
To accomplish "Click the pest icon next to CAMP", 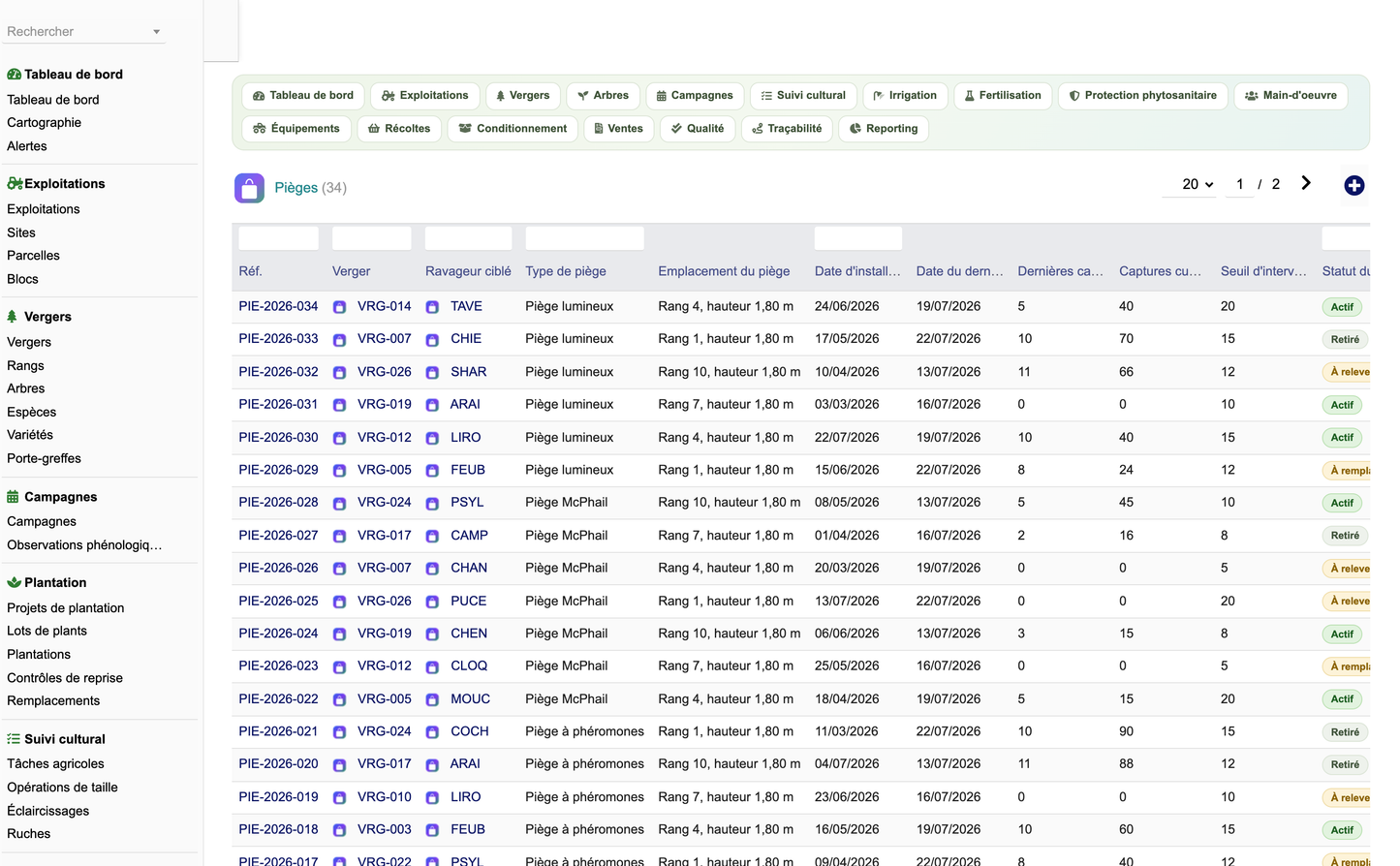I will (432, 536).
